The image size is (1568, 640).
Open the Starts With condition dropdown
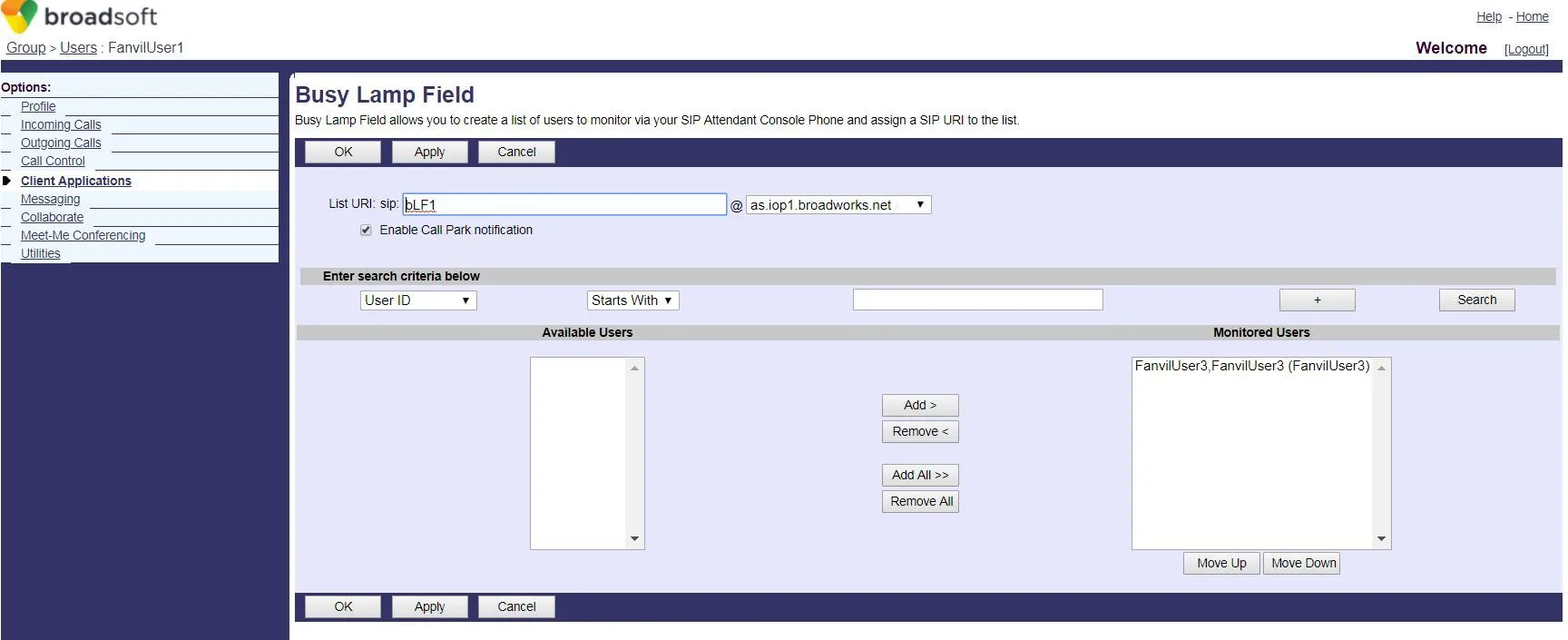(632, 300)
